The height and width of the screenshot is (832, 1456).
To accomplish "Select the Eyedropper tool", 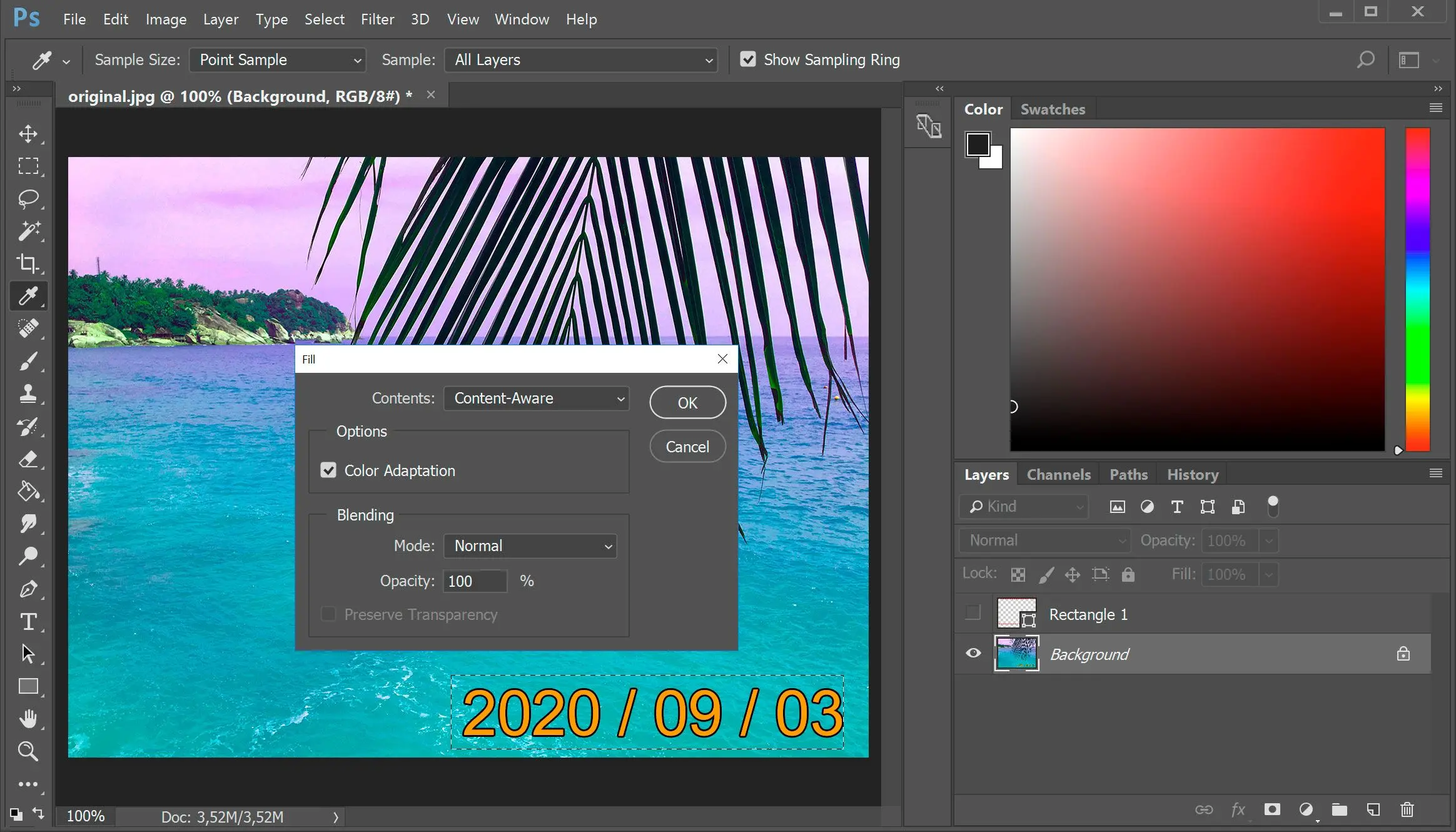I will 28,296.
